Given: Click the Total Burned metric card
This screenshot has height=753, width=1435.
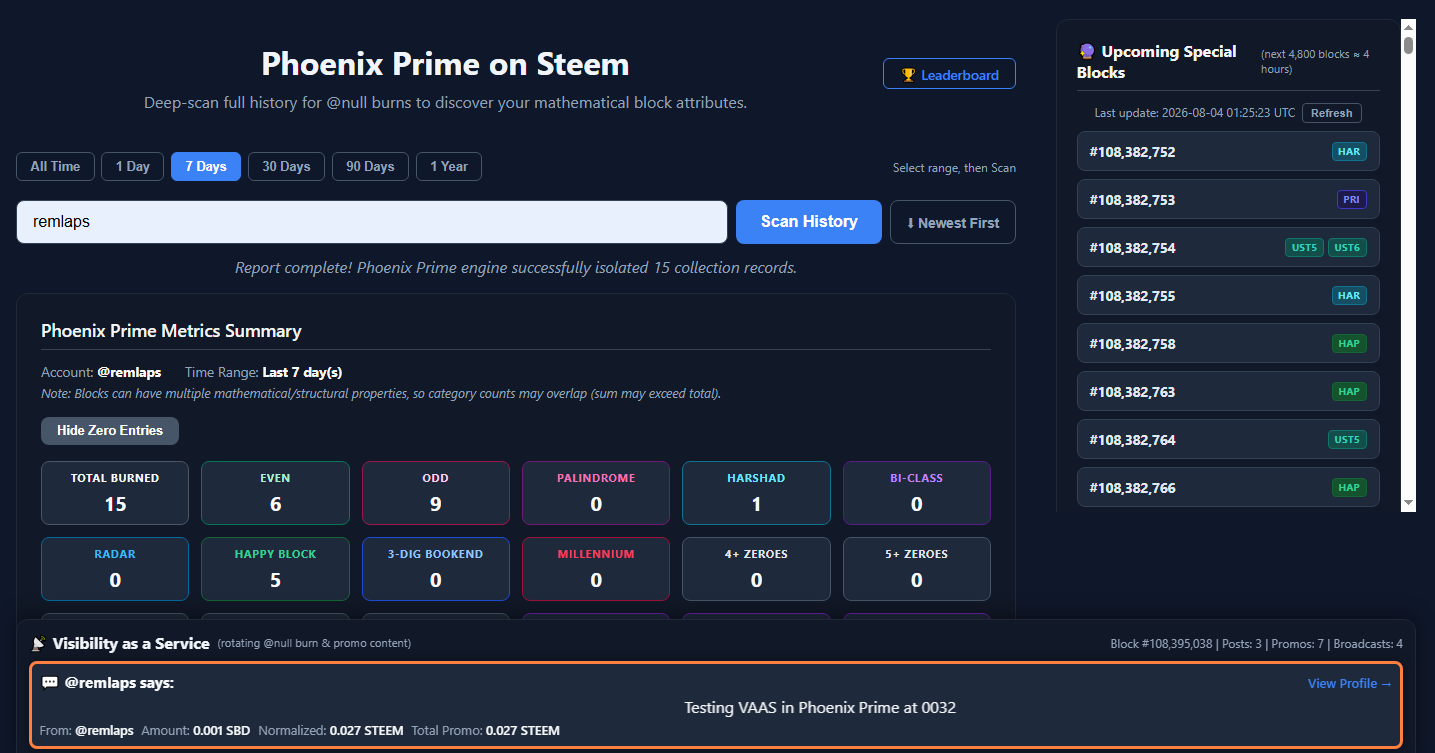Looking at the screenshot, I should tap(115, 493).
